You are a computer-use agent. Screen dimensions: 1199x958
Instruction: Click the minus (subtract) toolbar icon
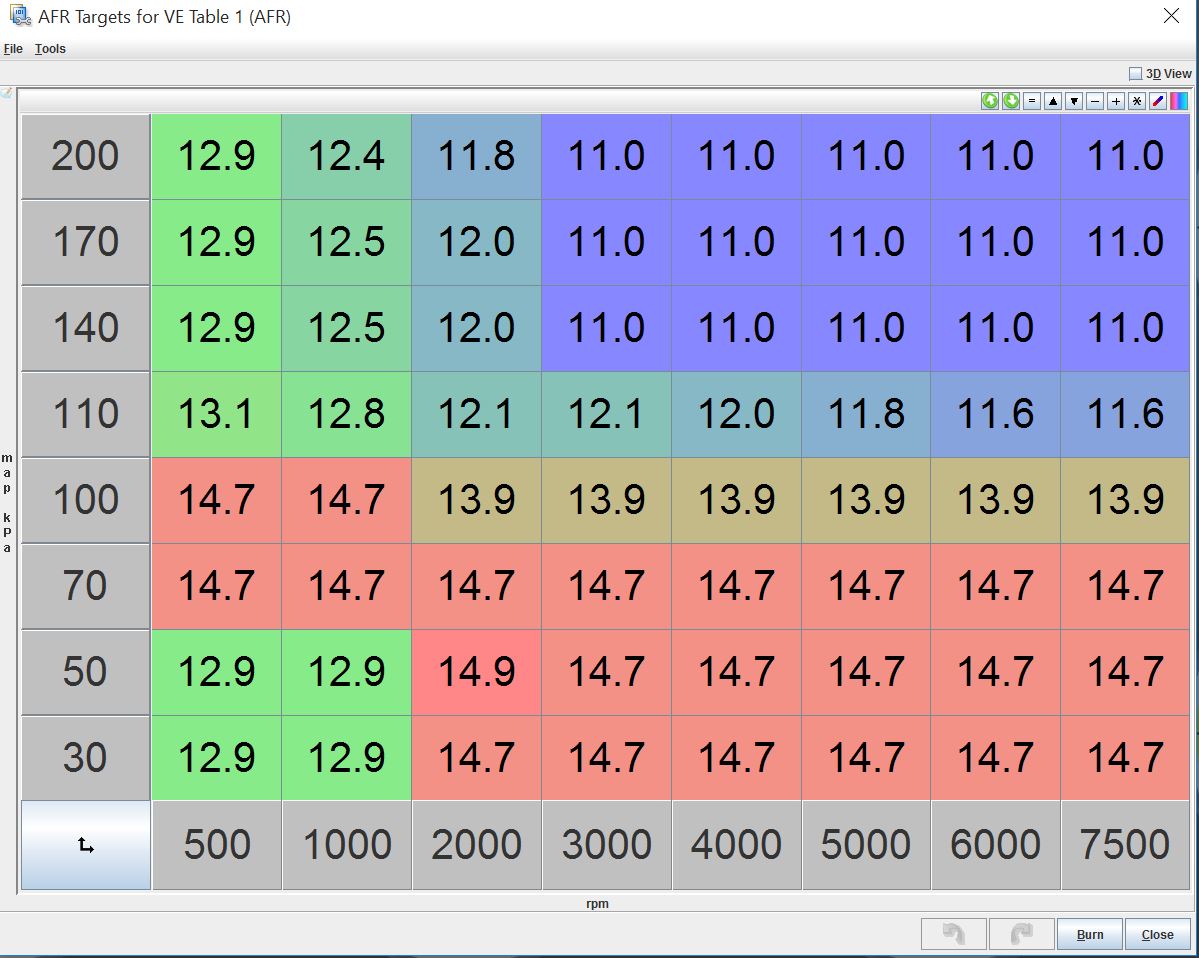[x=1095, y=101]
